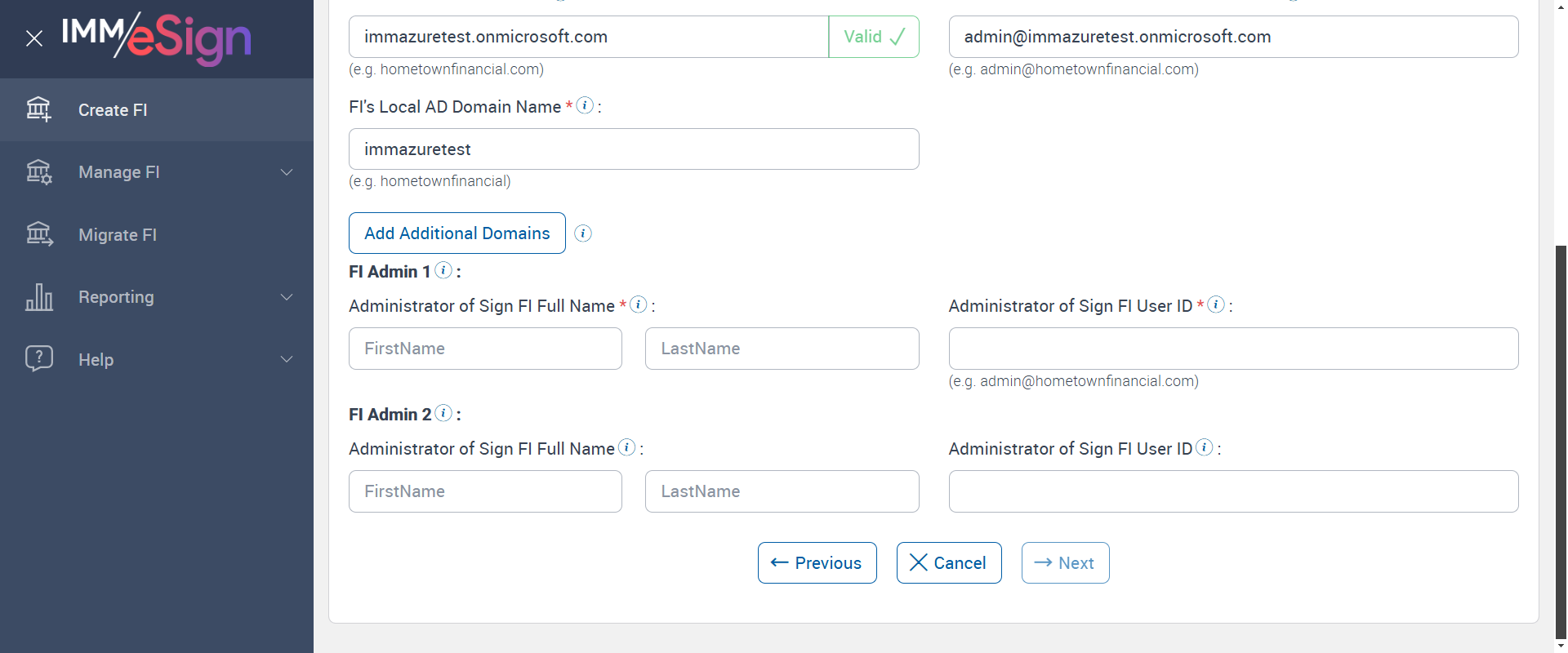Expand the Manage FI menu chevron
This screenshot has height=653, width=1568.
click(287, 172)
